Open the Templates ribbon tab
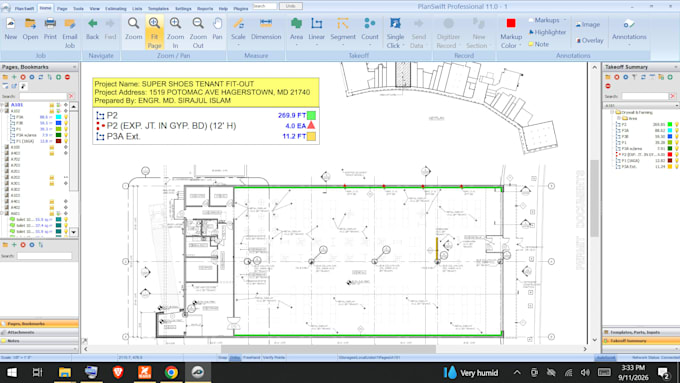The image size is (680, 383). coord(158,8)
